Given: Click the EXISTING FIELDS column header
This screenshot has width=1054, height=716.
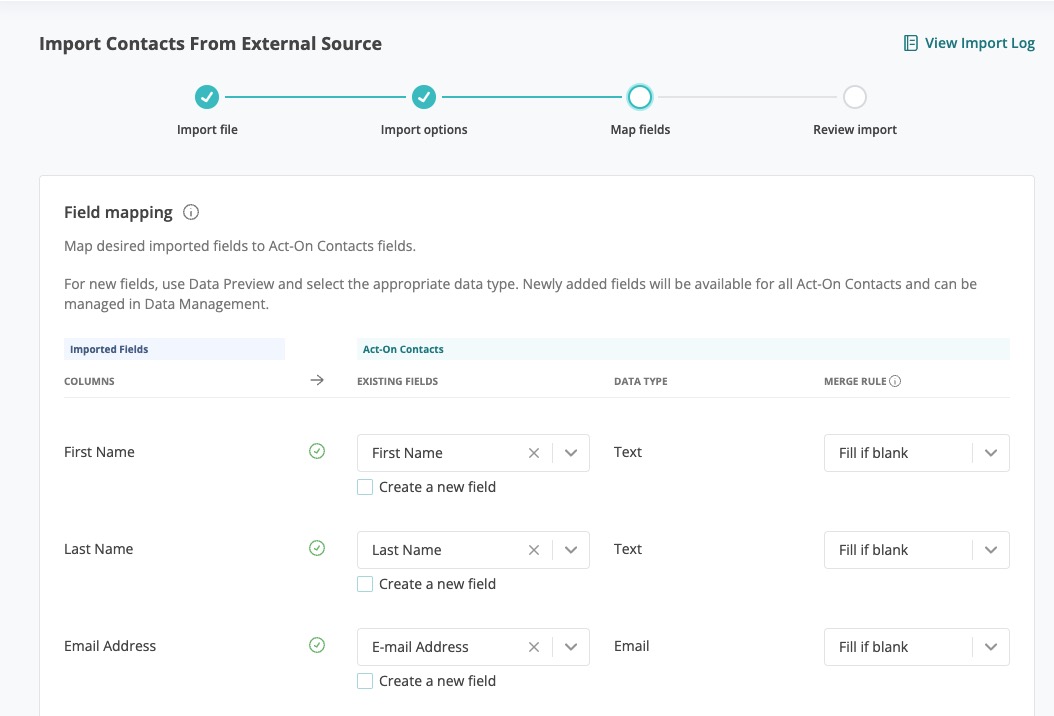Looking at the screenshot, I should [x=397, y=381].
